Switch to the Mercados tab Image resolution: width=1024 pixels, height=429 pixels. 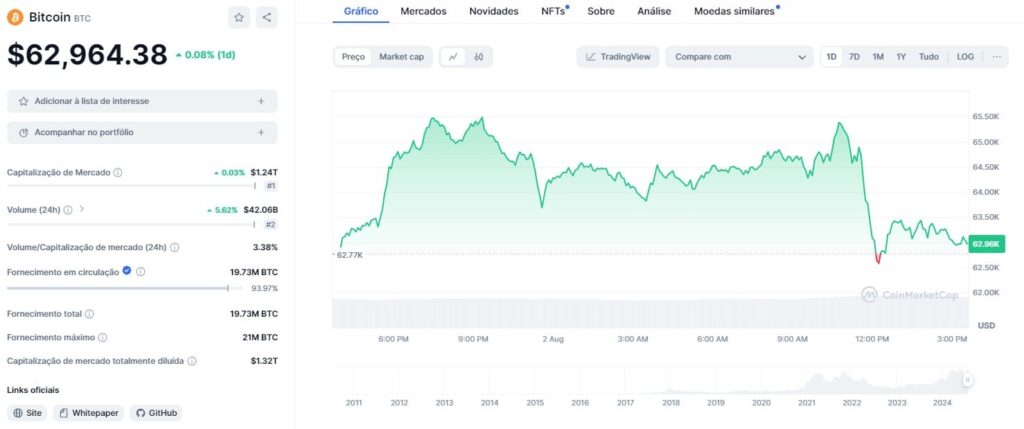[x=423, y=11]
